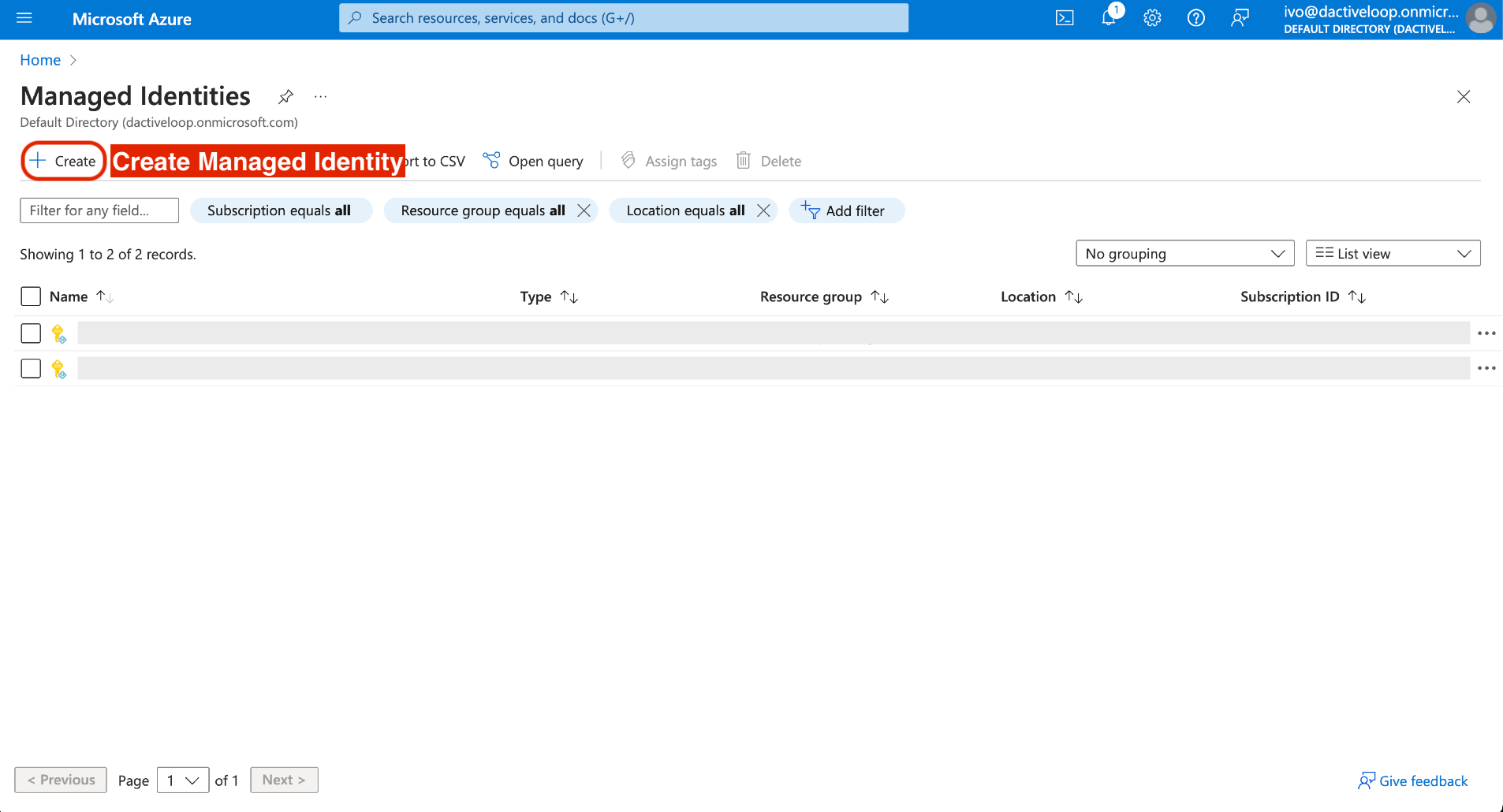Check the first managed identity row
Viewport: 1503px width, 812px height.
pyautogui.click(x=31, y=333)
